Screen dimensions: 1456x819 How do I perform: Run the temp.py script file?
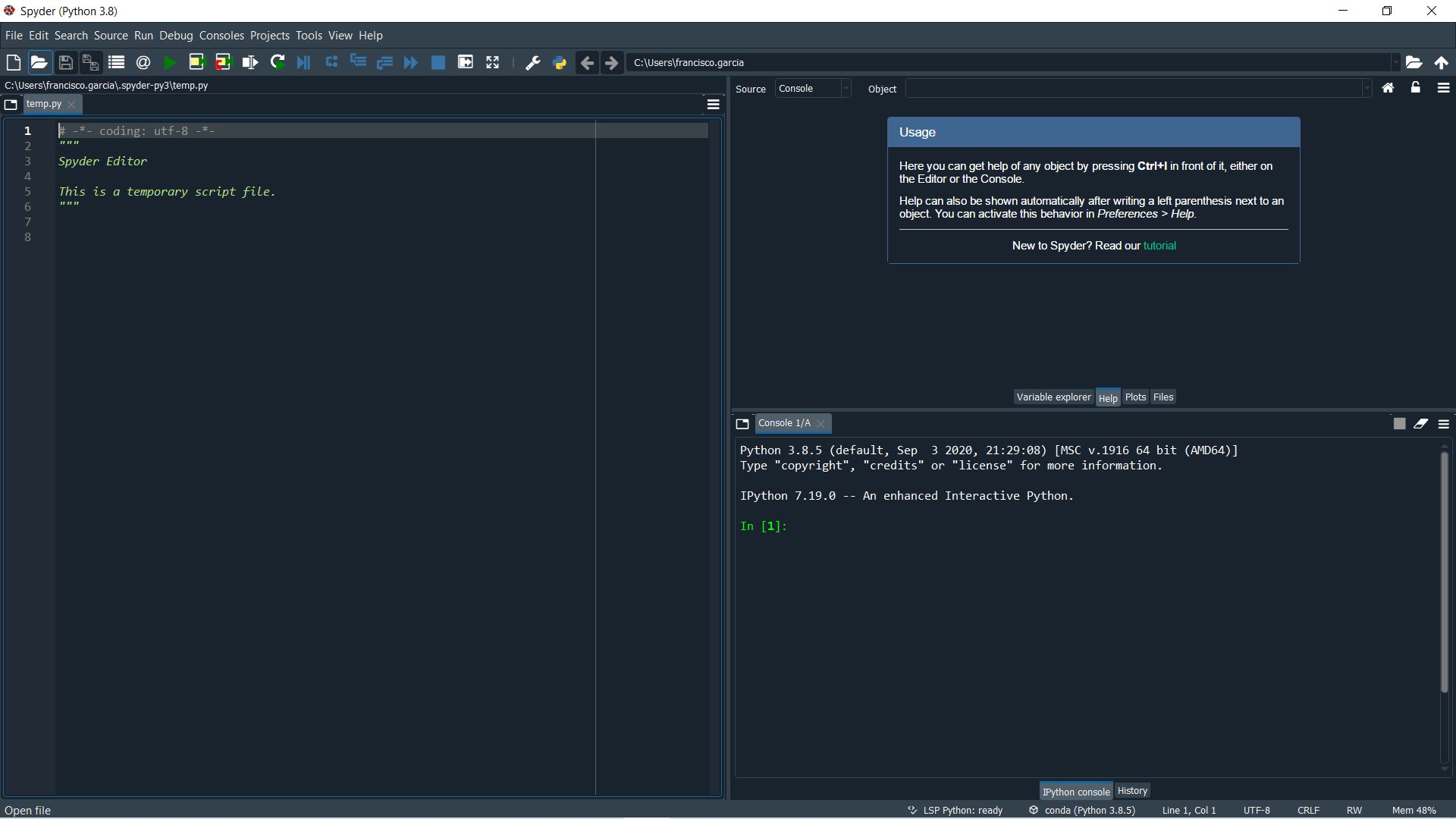(x=169, y=62)
